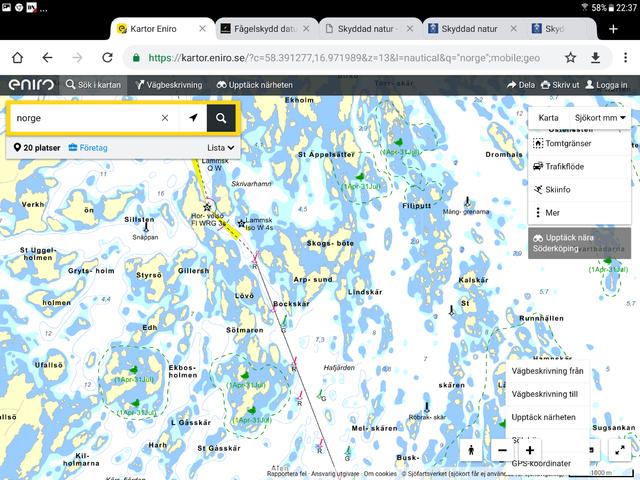Close the Kartor Eniro tab

click(x=202, y=29)
